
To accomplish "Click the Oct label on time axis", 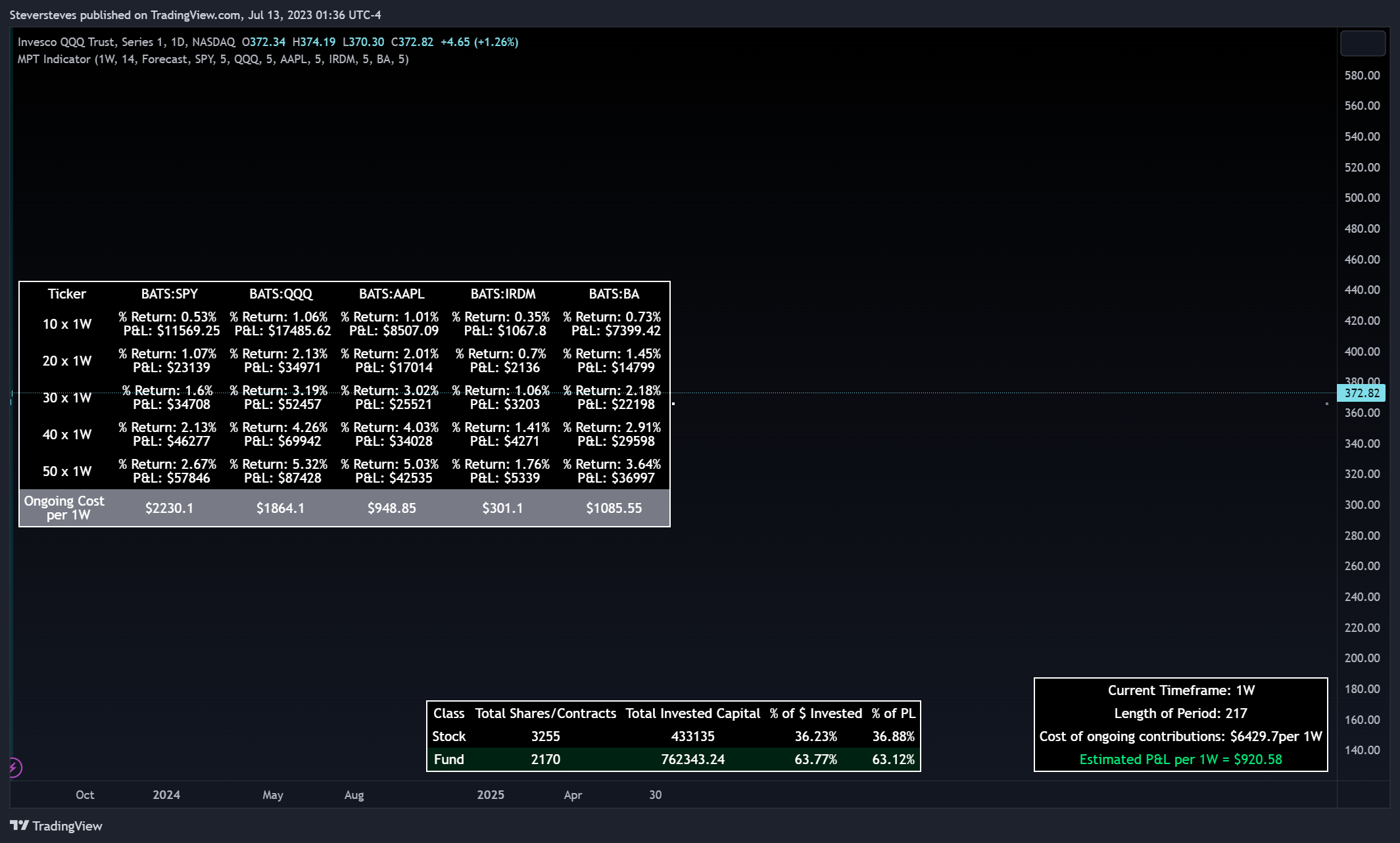I will (85, 795).
